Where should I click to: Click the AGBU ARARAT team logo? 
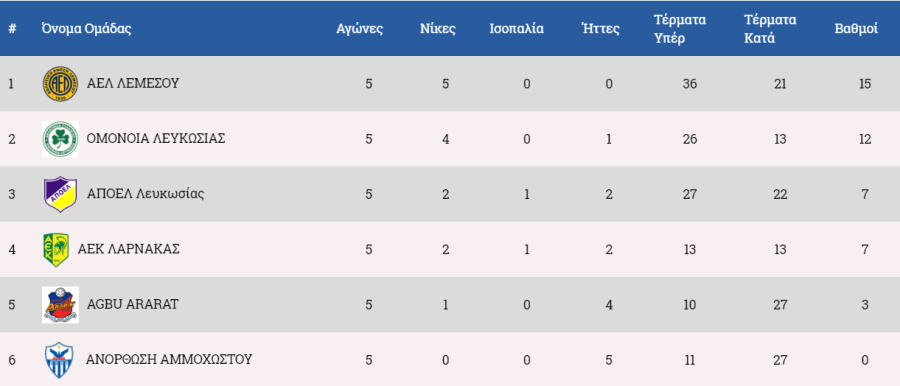pyautogui.click(x=60, y=304)
